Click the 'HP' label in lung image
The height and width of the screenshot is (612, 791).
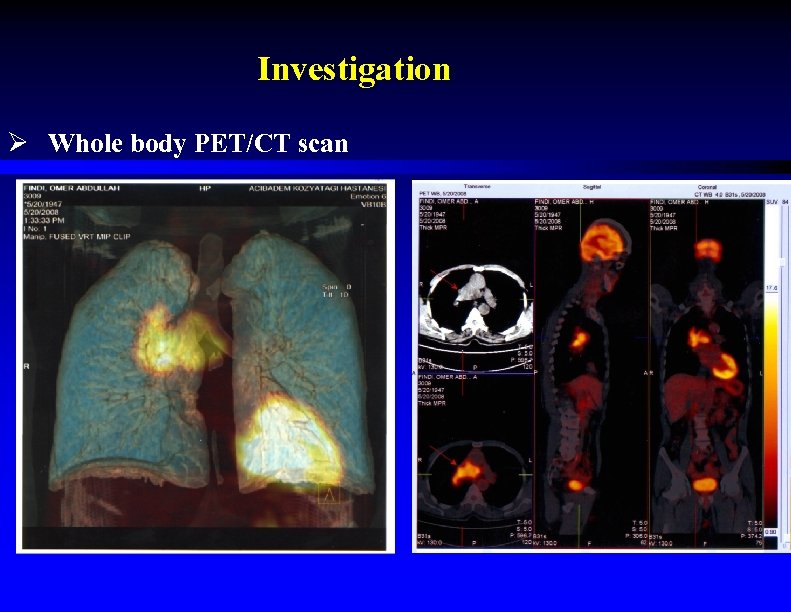[205, 188]
